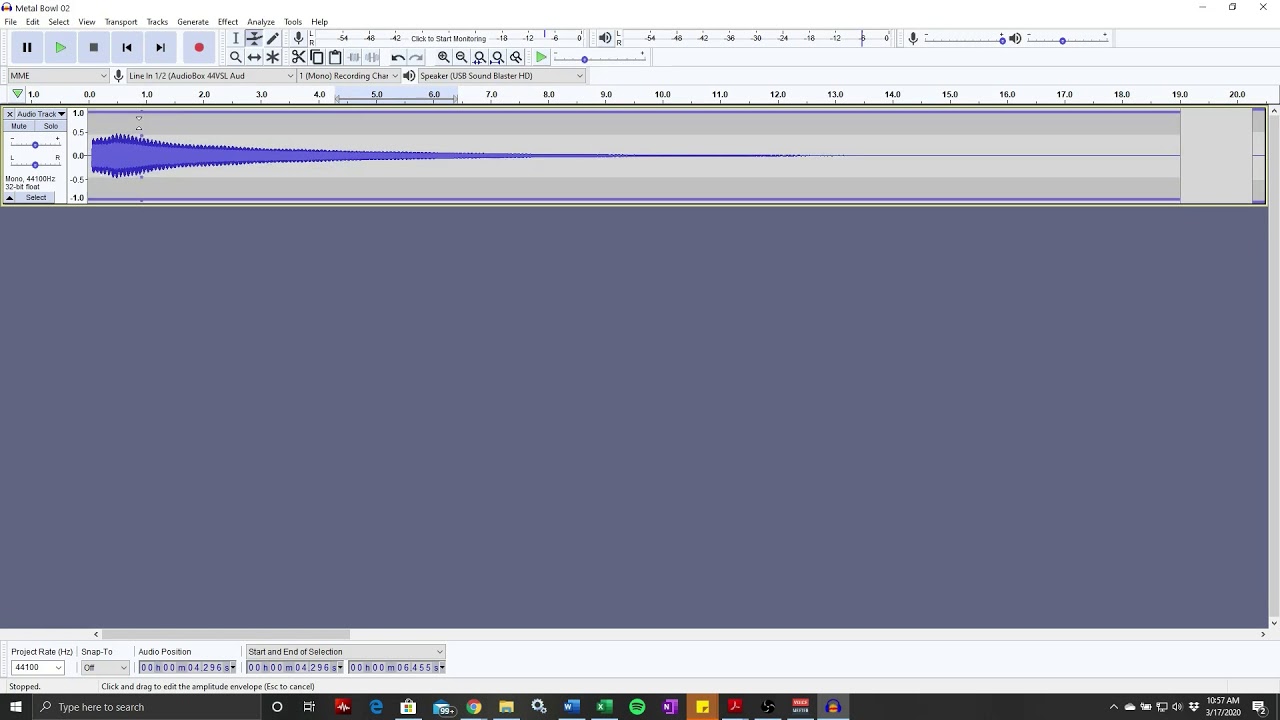Open the Effect menu
The width and height of the screenshot is (1280, 720).
tap(228, 22)
